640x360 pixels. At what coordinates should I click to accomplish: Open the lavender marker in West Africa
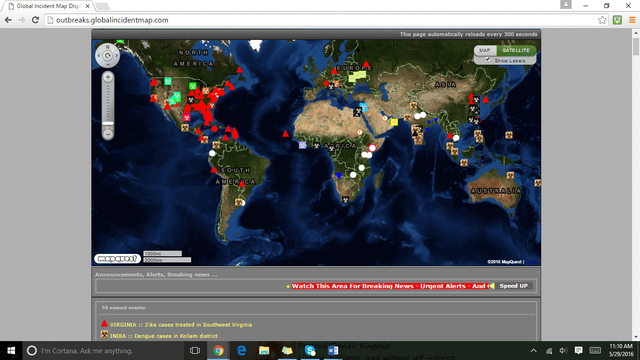(x=302, y=145)
